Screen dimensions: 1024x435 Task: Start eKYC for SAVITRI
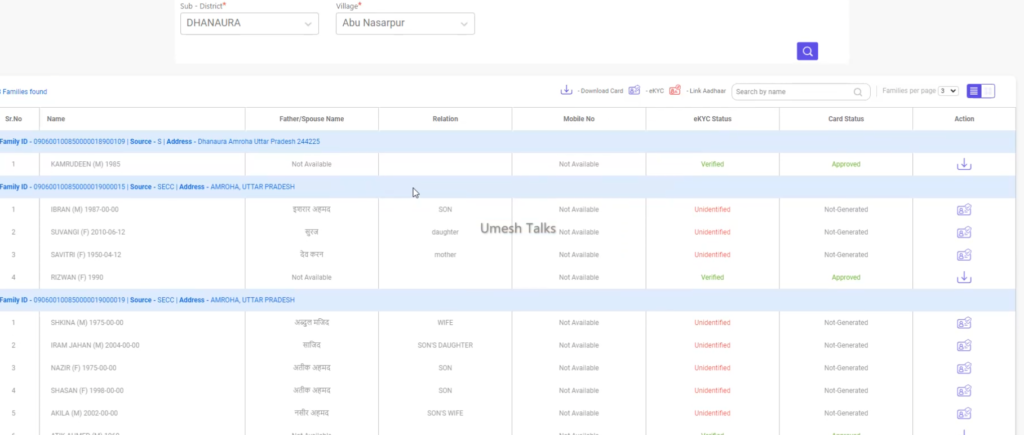pos(964,255)
